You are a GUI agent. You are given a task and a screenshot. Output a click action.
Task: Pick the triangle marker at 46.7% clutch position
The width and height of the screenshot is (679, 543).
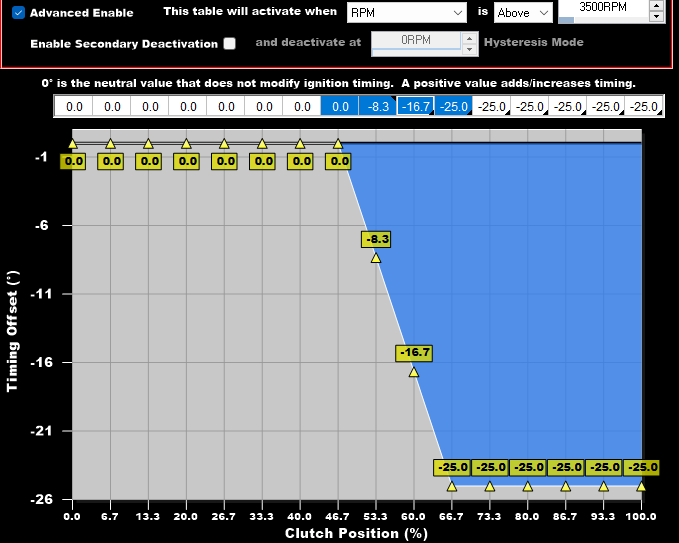[x=338, y=144]
